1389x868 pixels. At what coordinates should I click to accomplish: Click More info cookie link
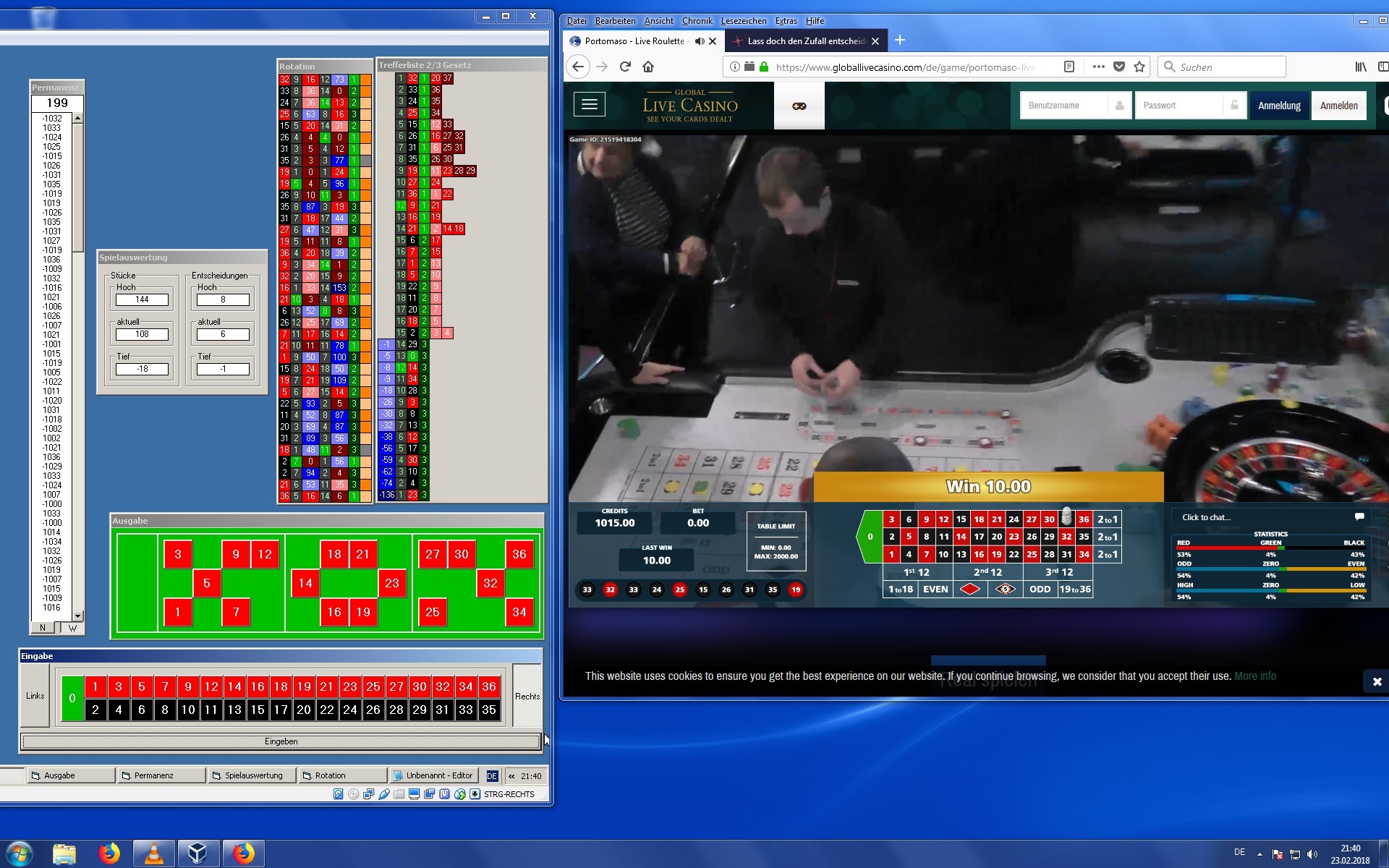[1254, 676]
